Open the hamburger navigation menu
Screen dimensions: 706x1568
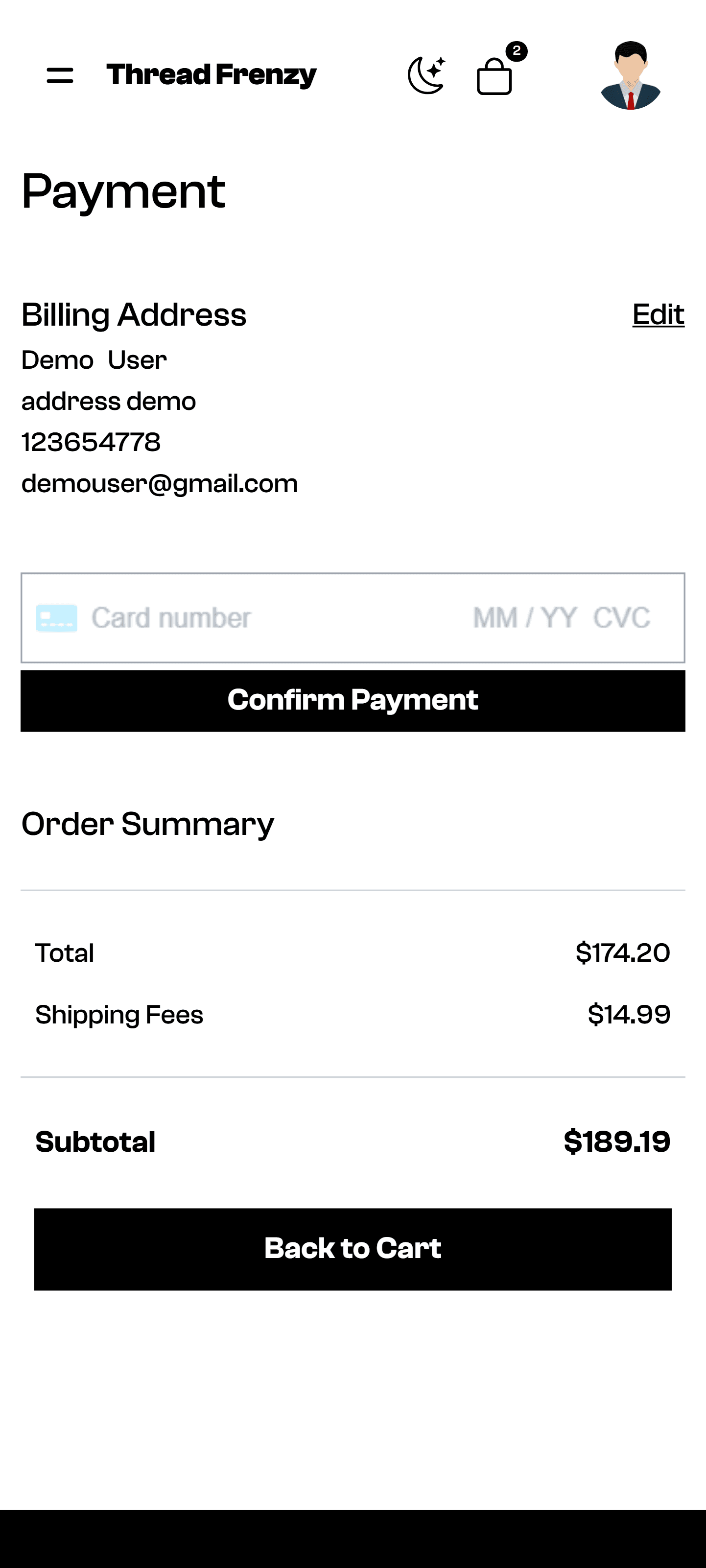pyautogui.click(x=60, y=75)
